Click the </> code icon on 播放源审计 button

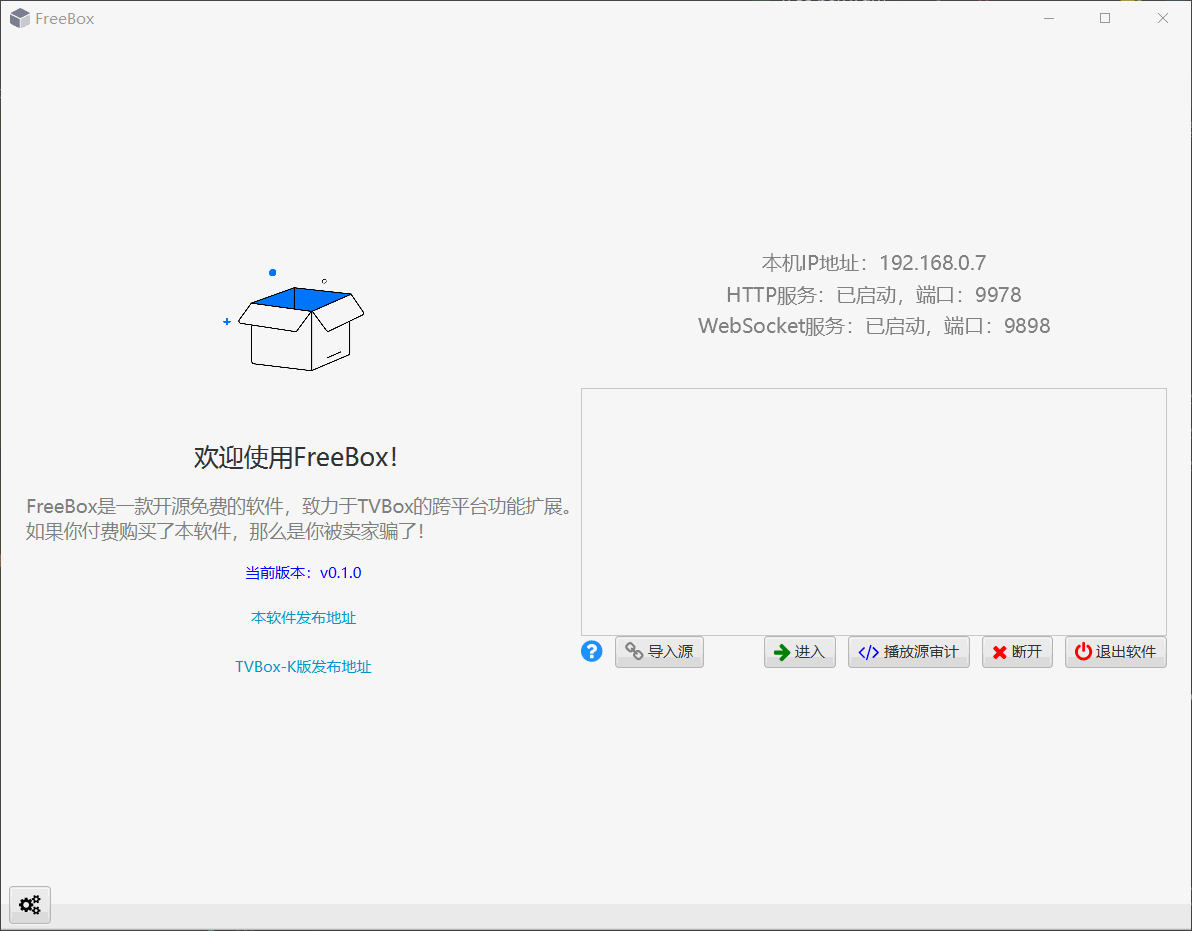[x=868, y=651]
